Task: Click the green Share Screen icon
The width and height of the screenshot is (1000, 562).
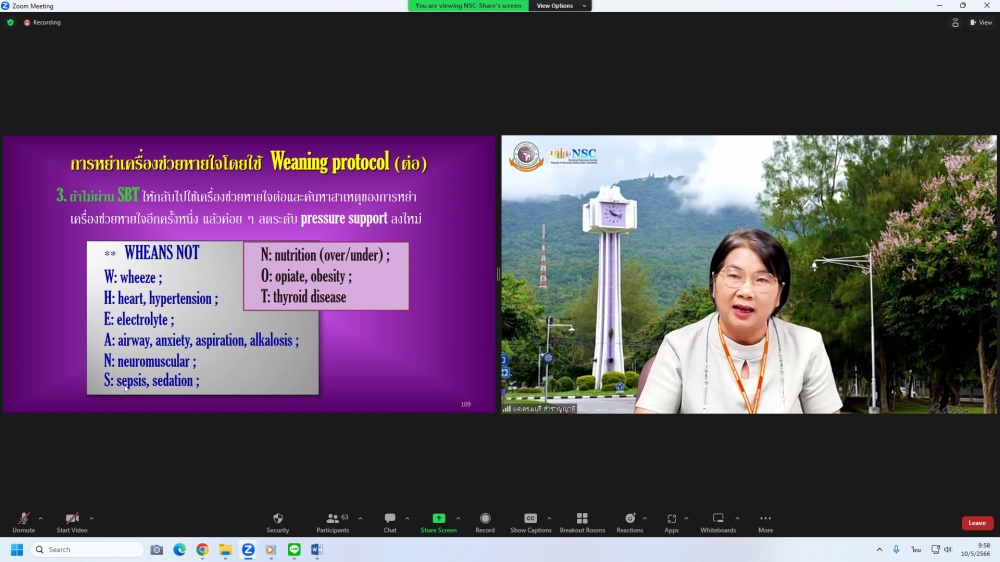Action: [x=438, y=519]
